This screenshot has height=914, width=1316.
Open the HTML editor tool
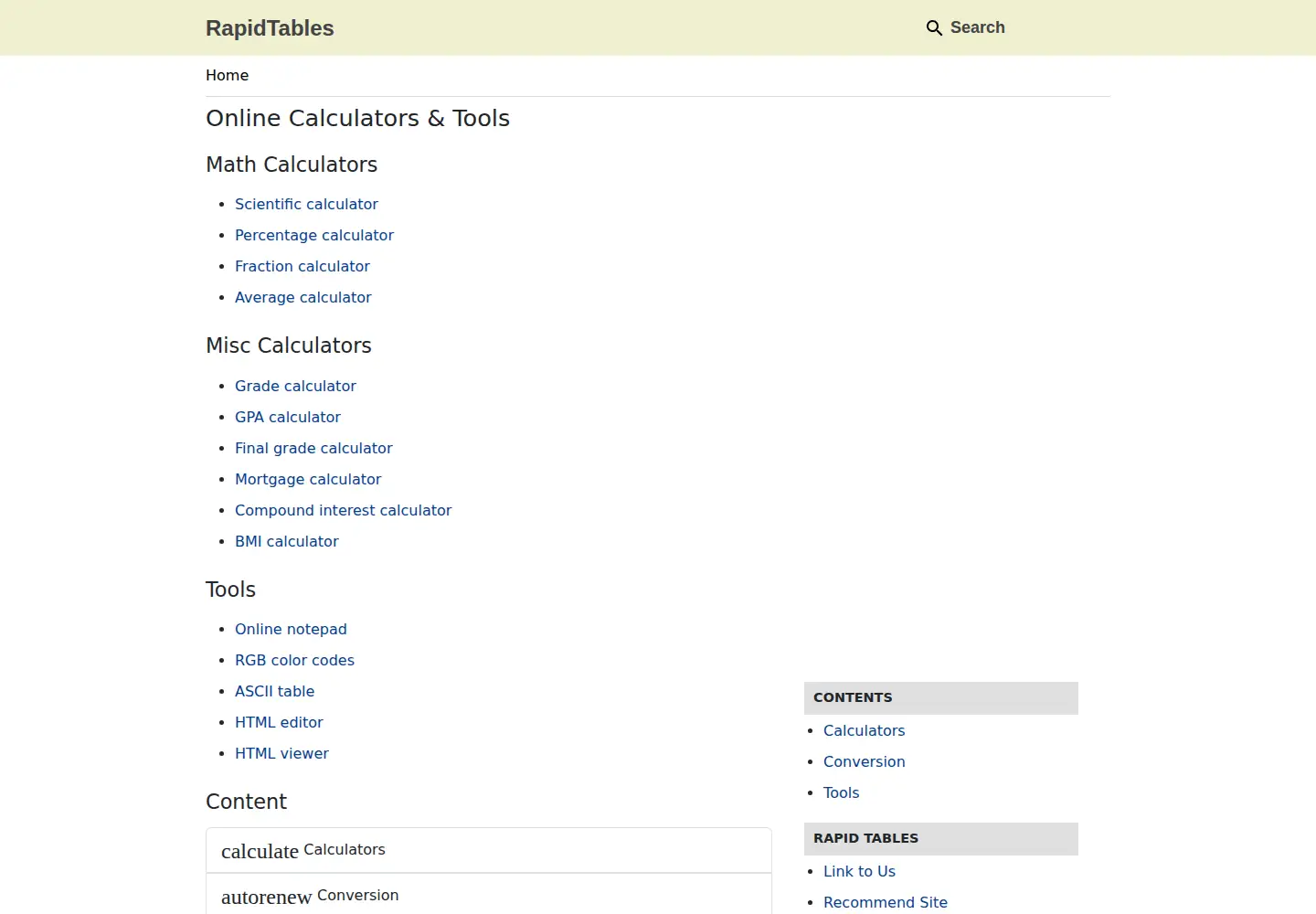[x=279, y=722]
